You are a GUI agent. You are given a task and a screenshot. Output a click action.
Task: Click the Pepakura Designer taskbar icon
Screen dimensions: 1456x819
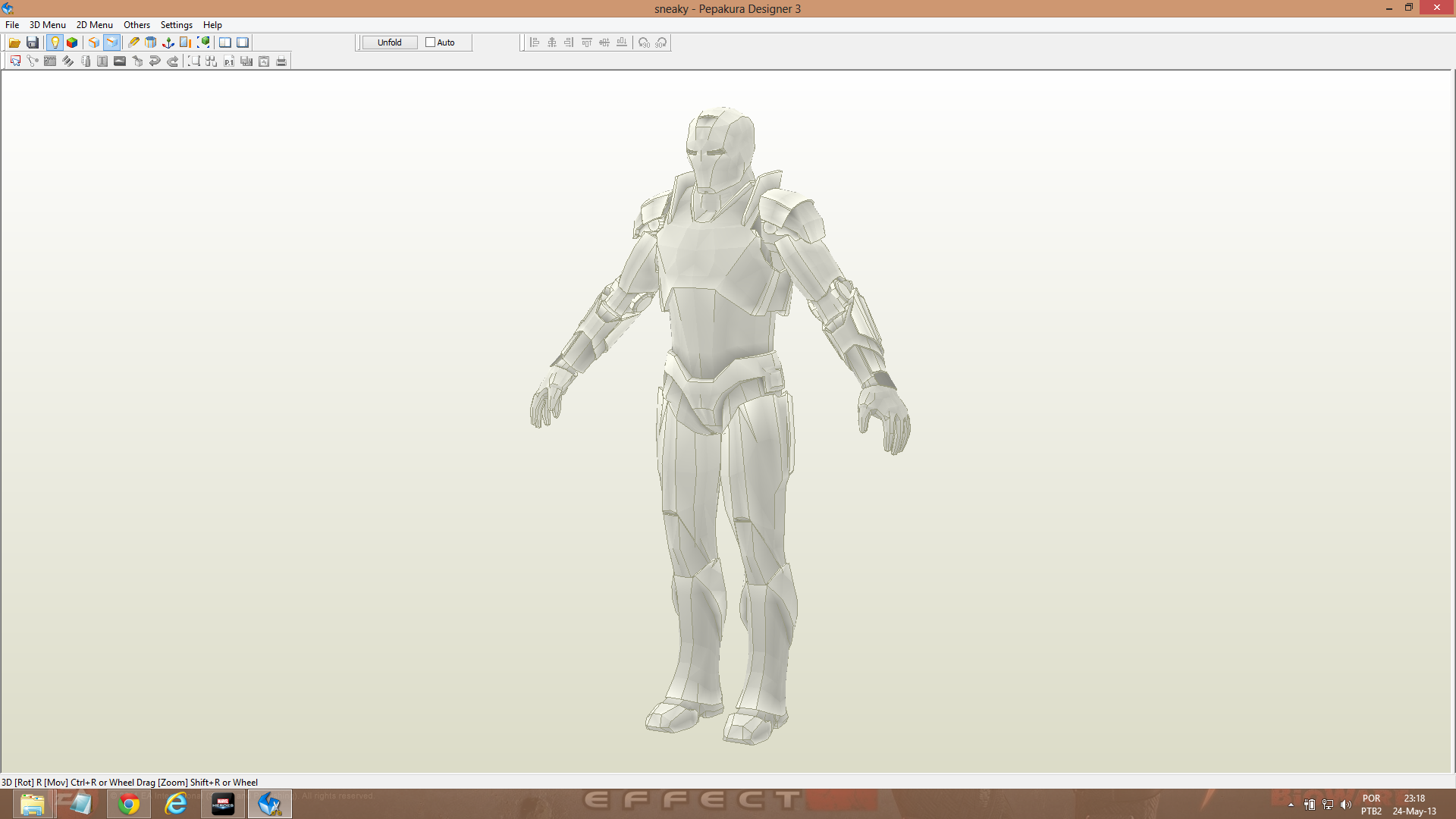(270, 804)
